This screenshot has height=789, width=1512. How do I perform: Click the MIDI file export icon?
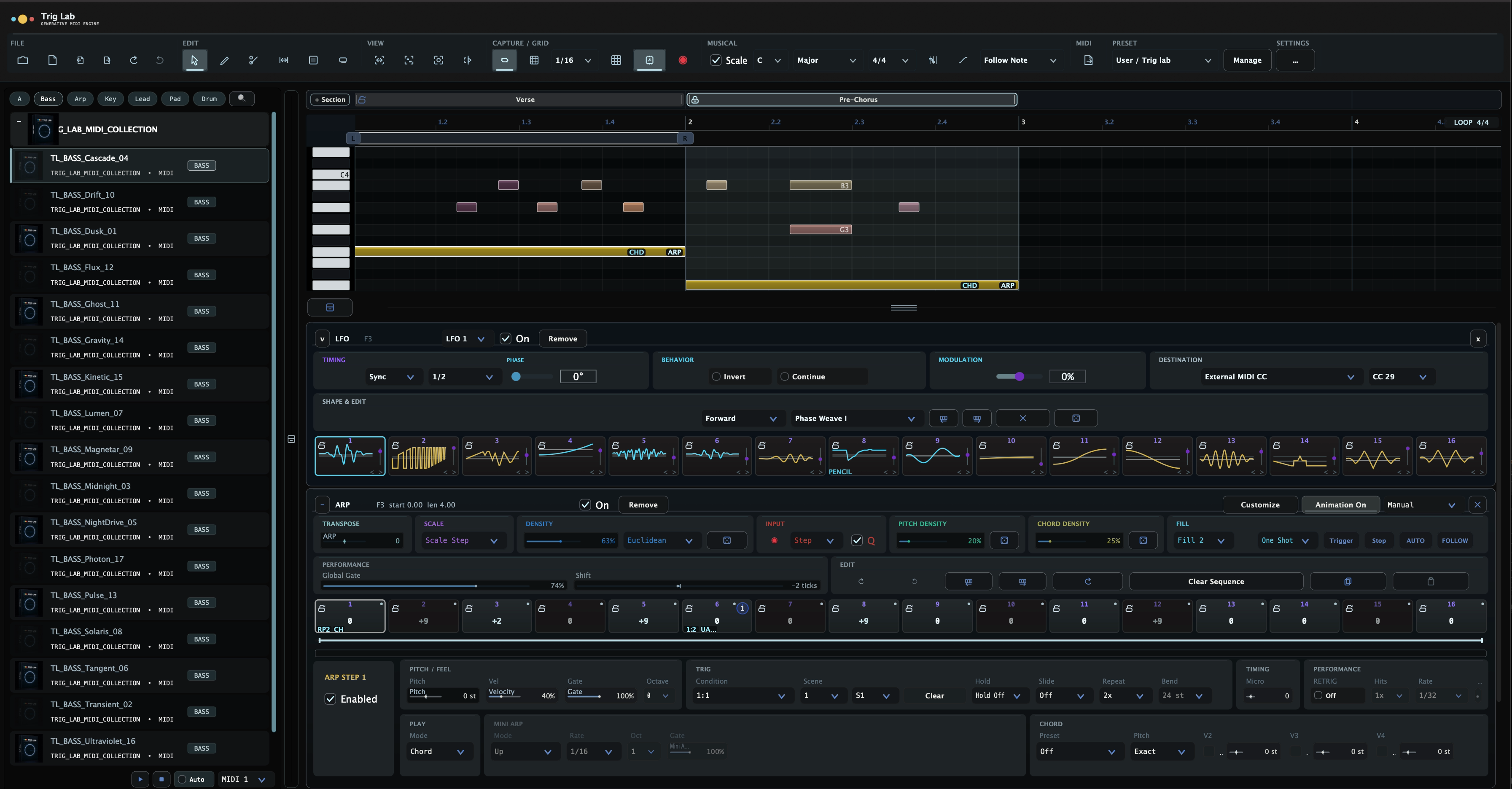(1088, 60)
